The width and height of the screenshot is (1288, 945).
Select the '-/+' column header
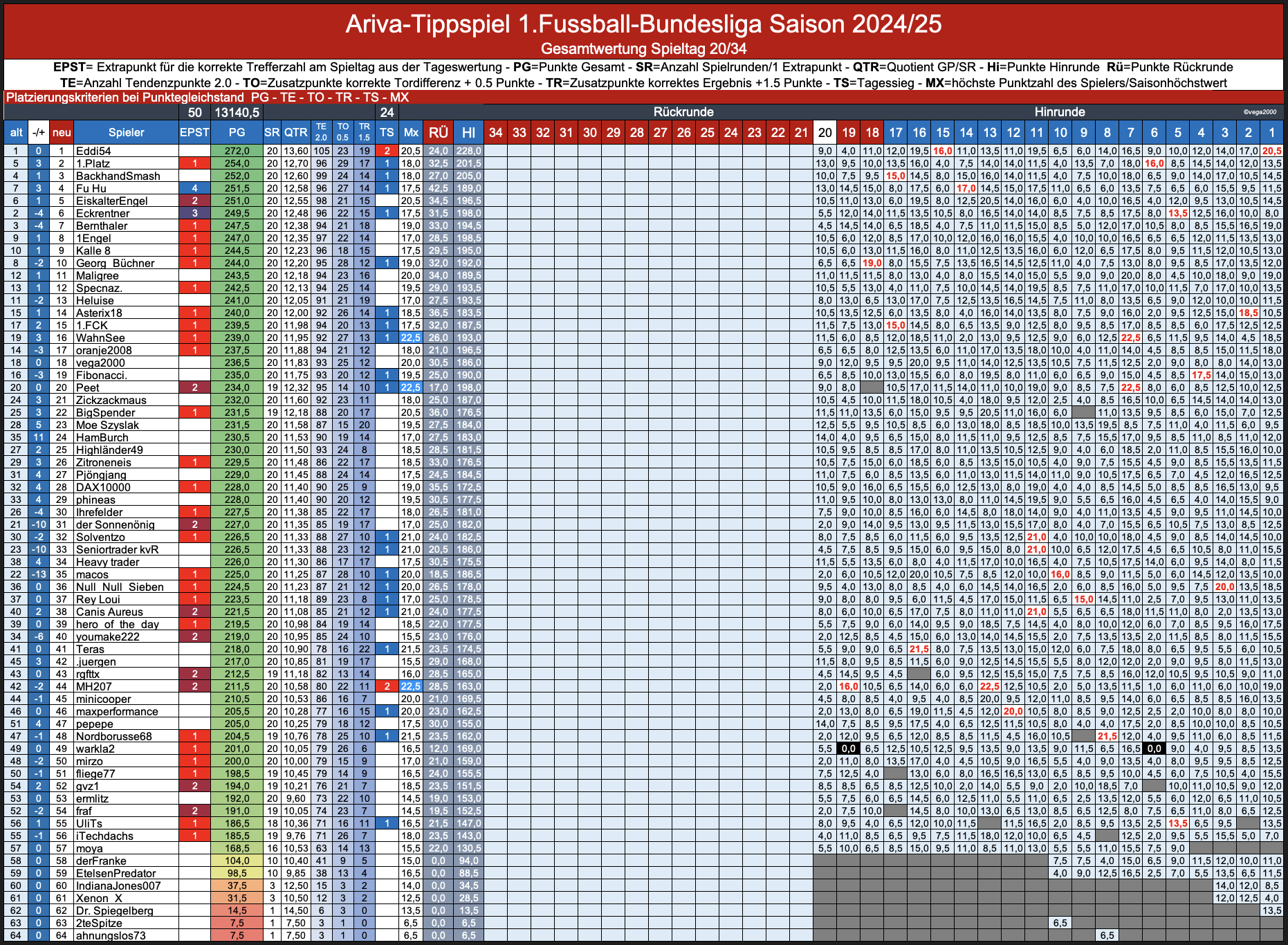[x=39, y=132]
